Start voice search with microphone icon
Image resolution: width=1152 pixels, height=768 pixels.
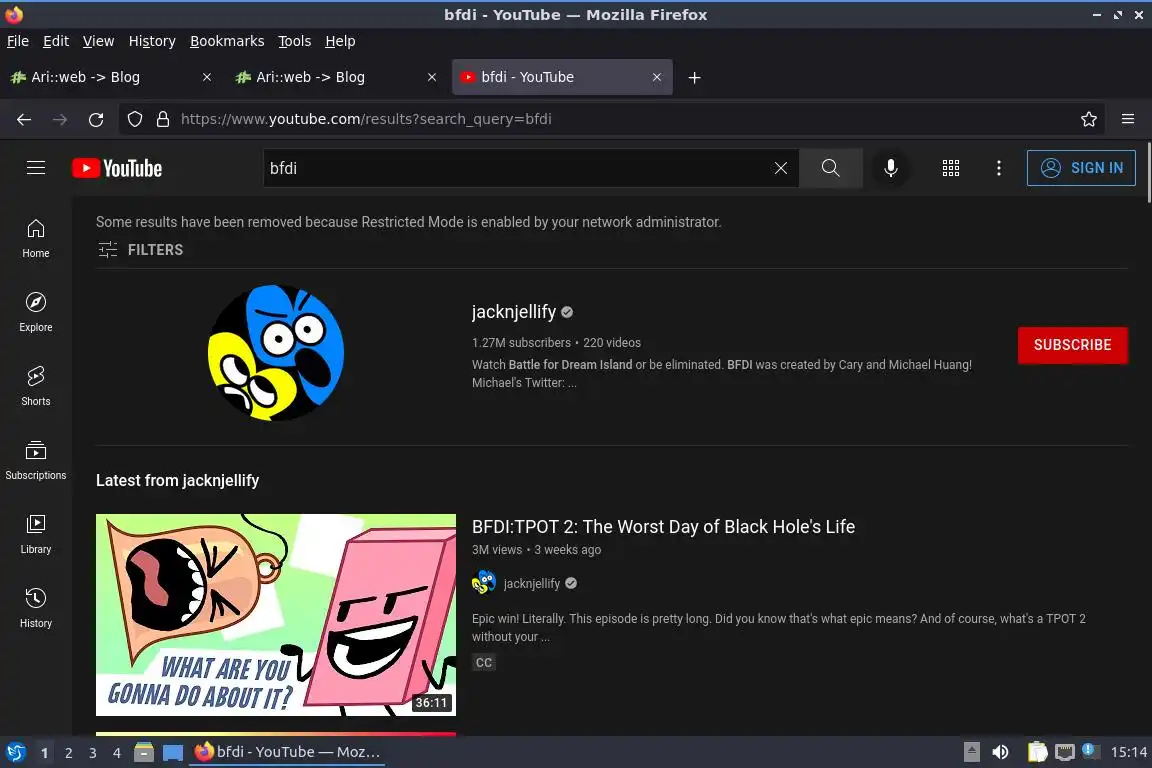coord(890,168)
